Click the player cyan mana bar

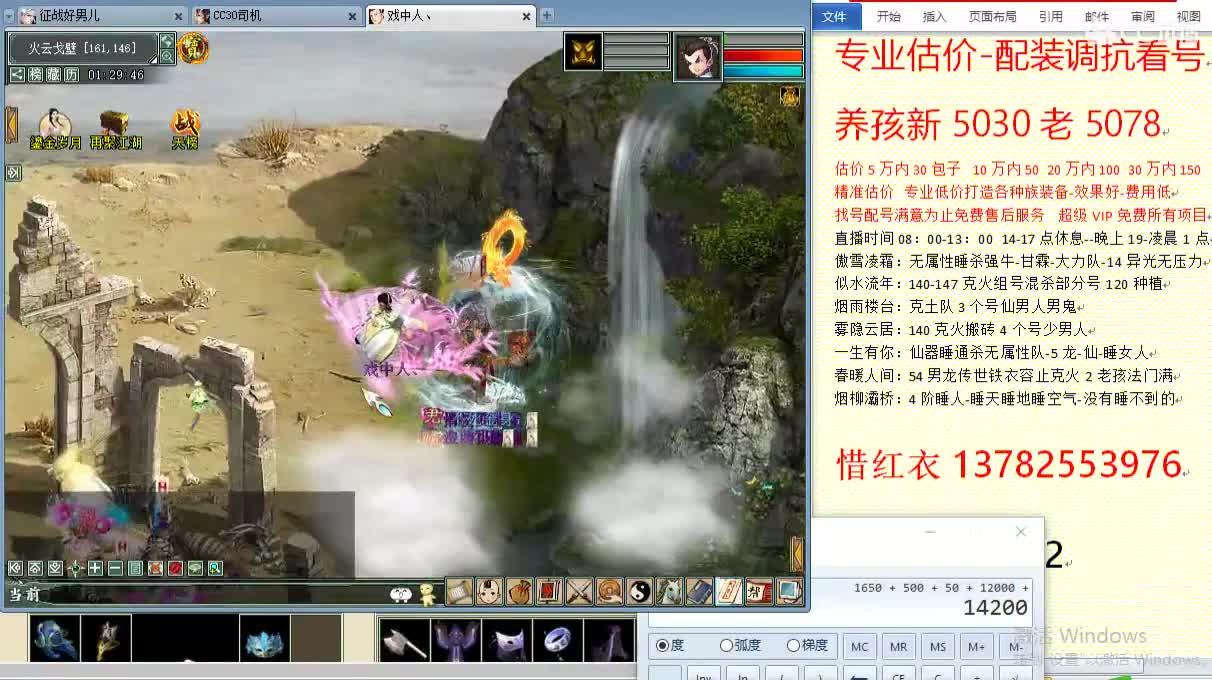click(x=763, y=71)
